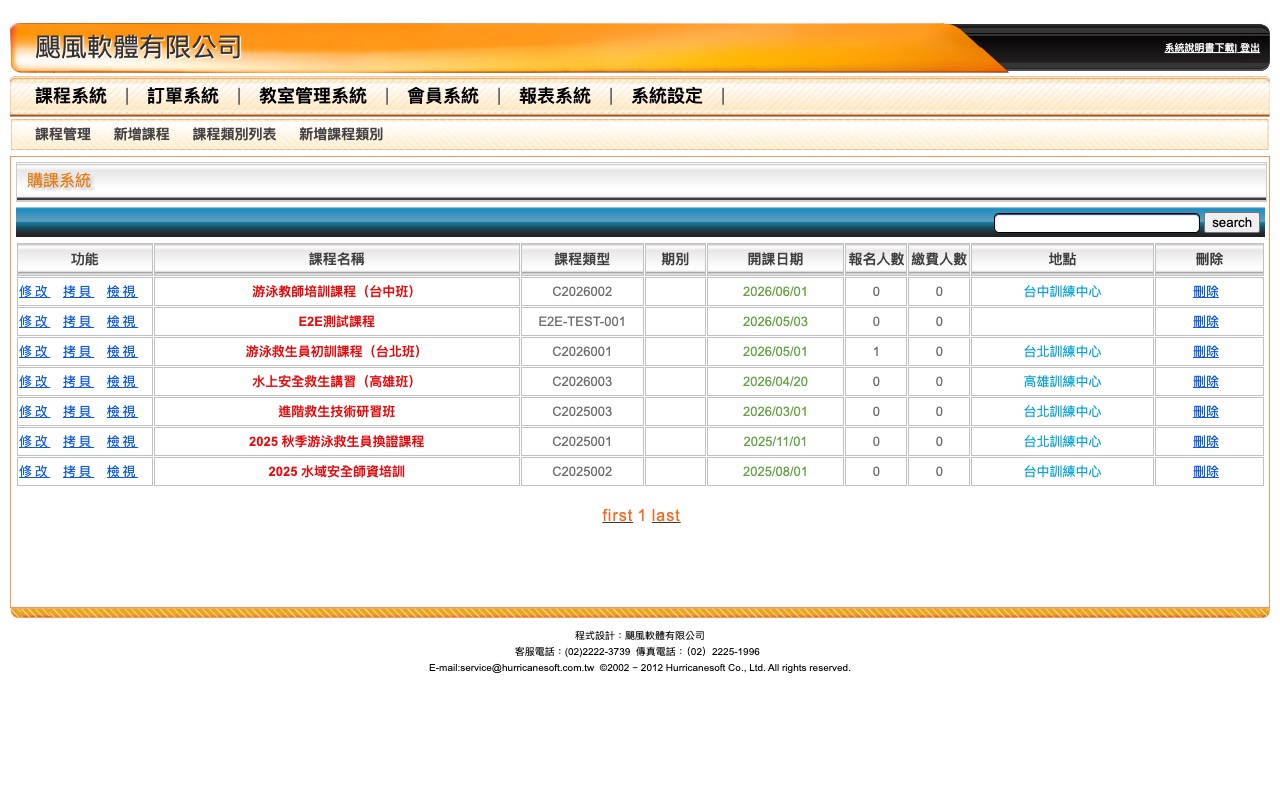The width and height of the screenshot is (1280, 800).
Task: Click 拷貝 for 水上安全救生講習（高雄班）
Action: pos(78,381)
